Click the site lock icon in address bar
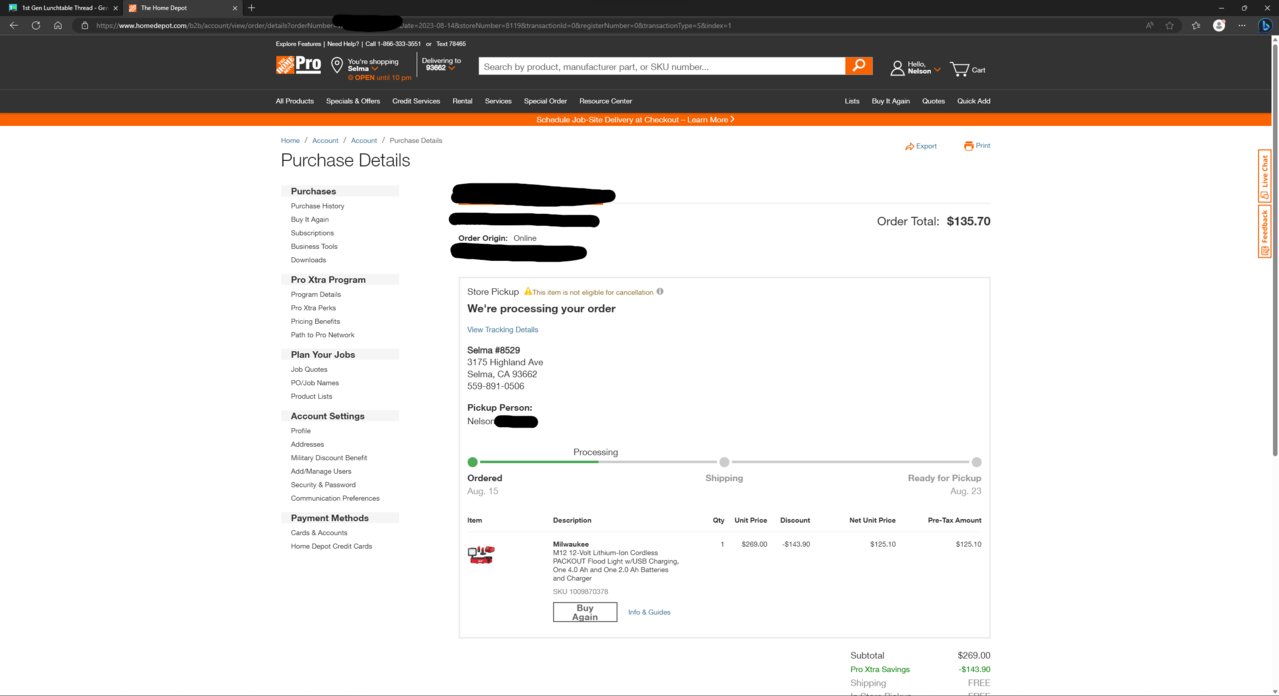 pos(84,25)
